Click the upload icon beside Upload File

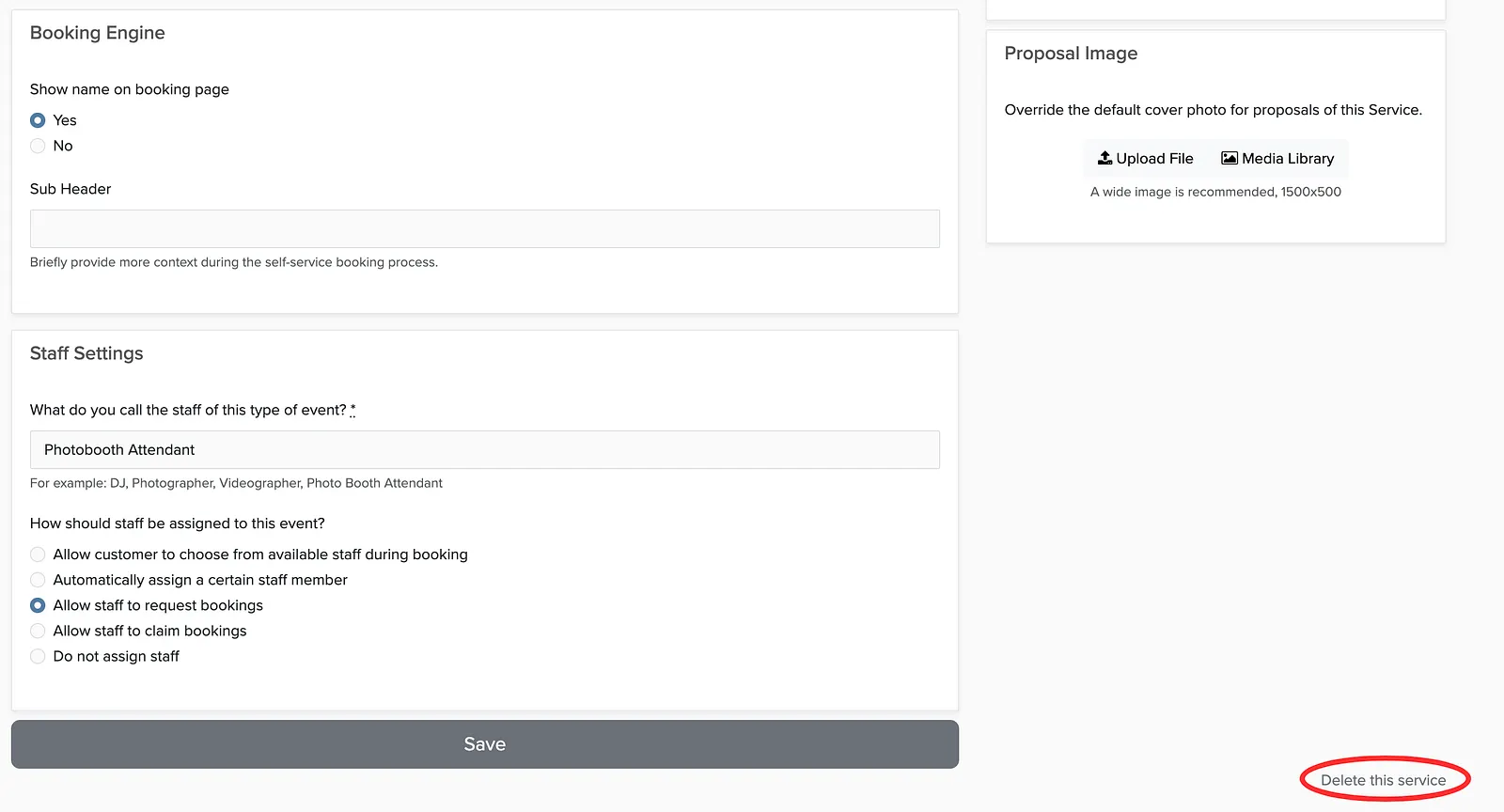[x=1105, y=158]
